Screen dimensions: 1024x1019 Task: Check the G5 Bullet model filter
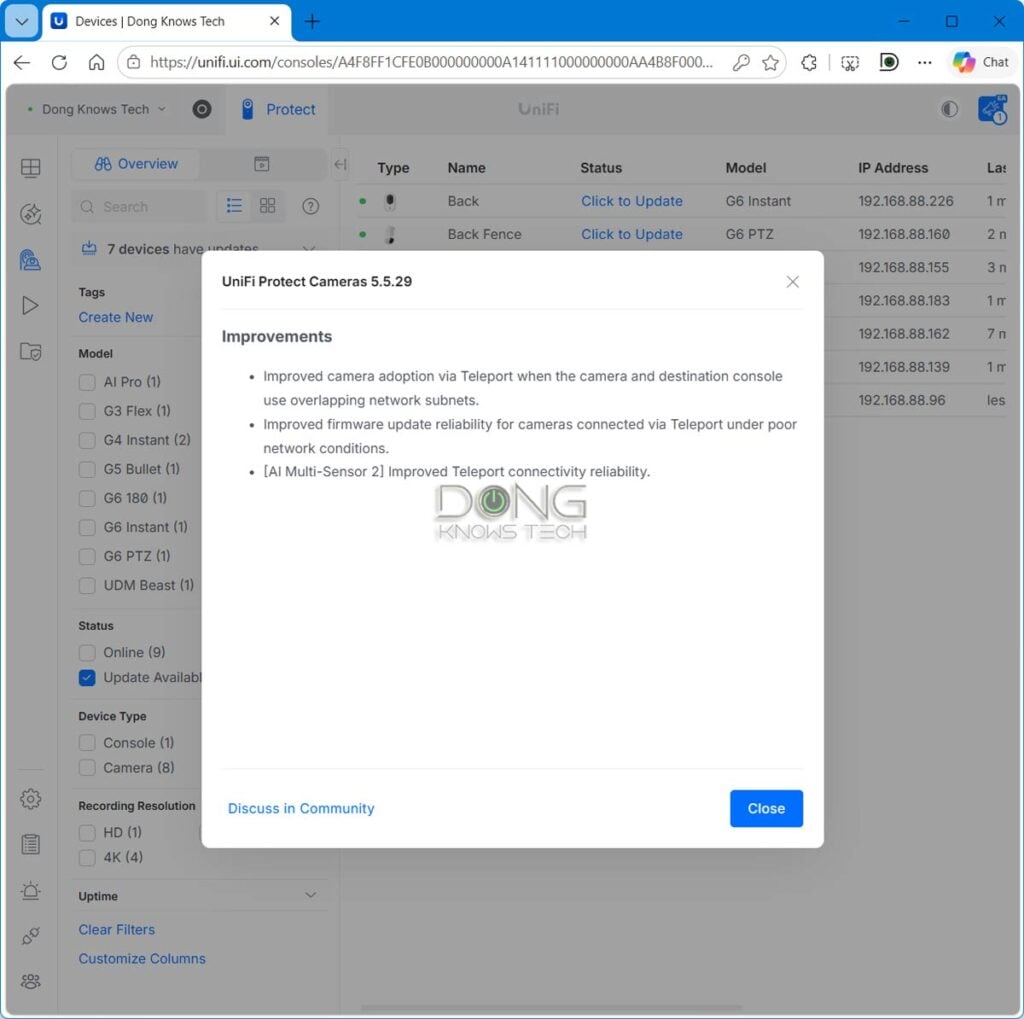(x=87, y=469)
